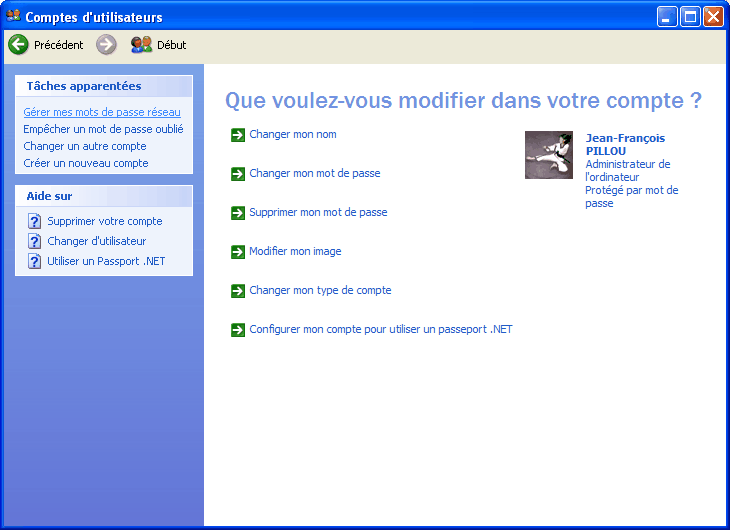Click the title bar users icon
Viewport: 730px width, 530px height.
pos(14,16)
